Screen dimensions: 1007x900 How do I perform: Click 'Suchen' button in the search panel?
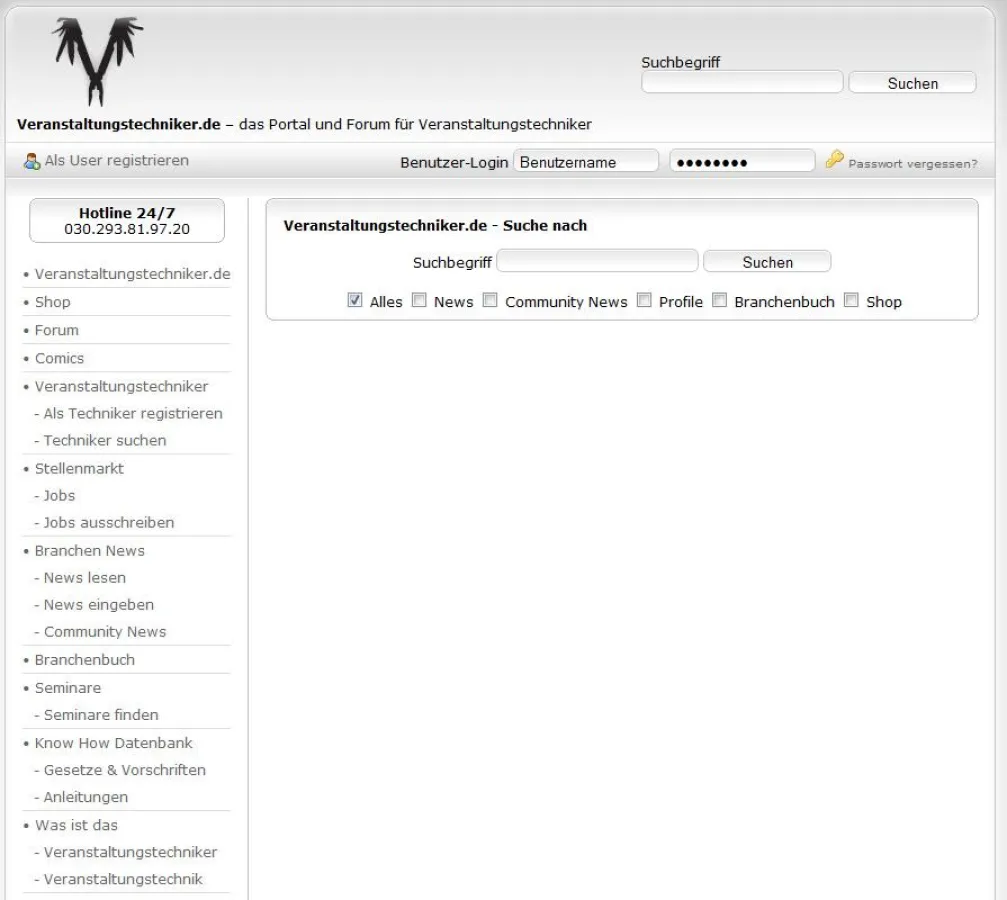click(x=767, y=262)
